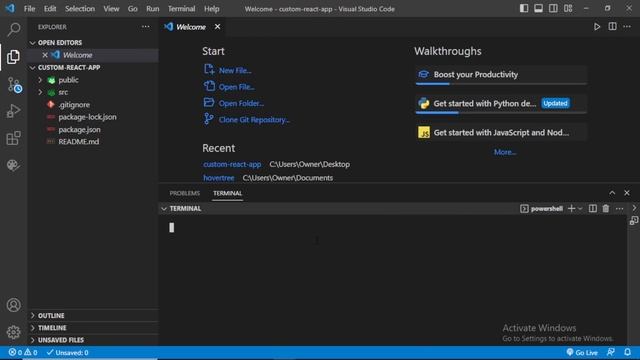
Task: Click Unsaved: 0 status bar item
Action: click(x=67, y=353)
